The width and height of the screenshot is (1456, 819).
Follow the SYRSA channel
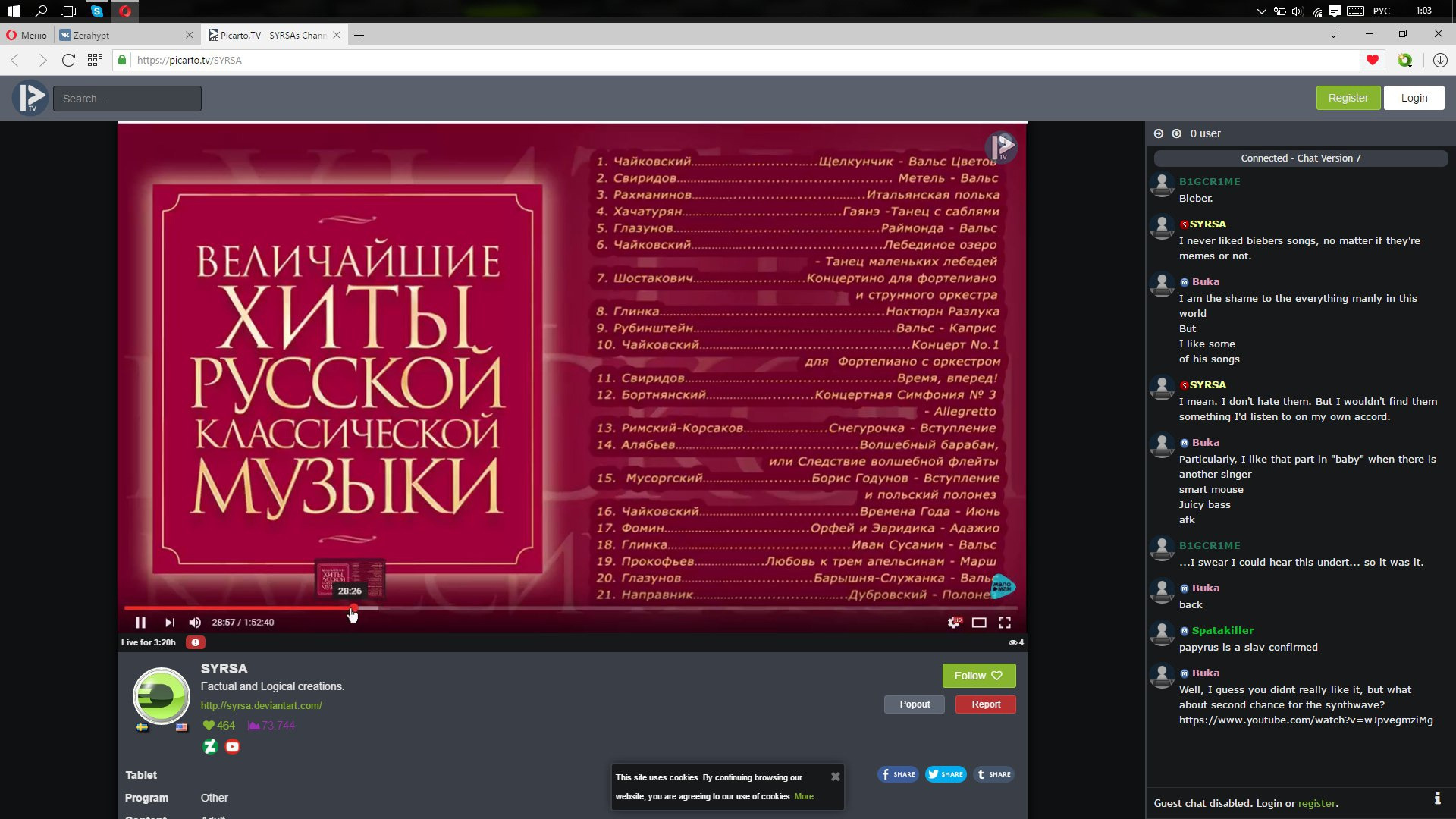coord(978,676)
